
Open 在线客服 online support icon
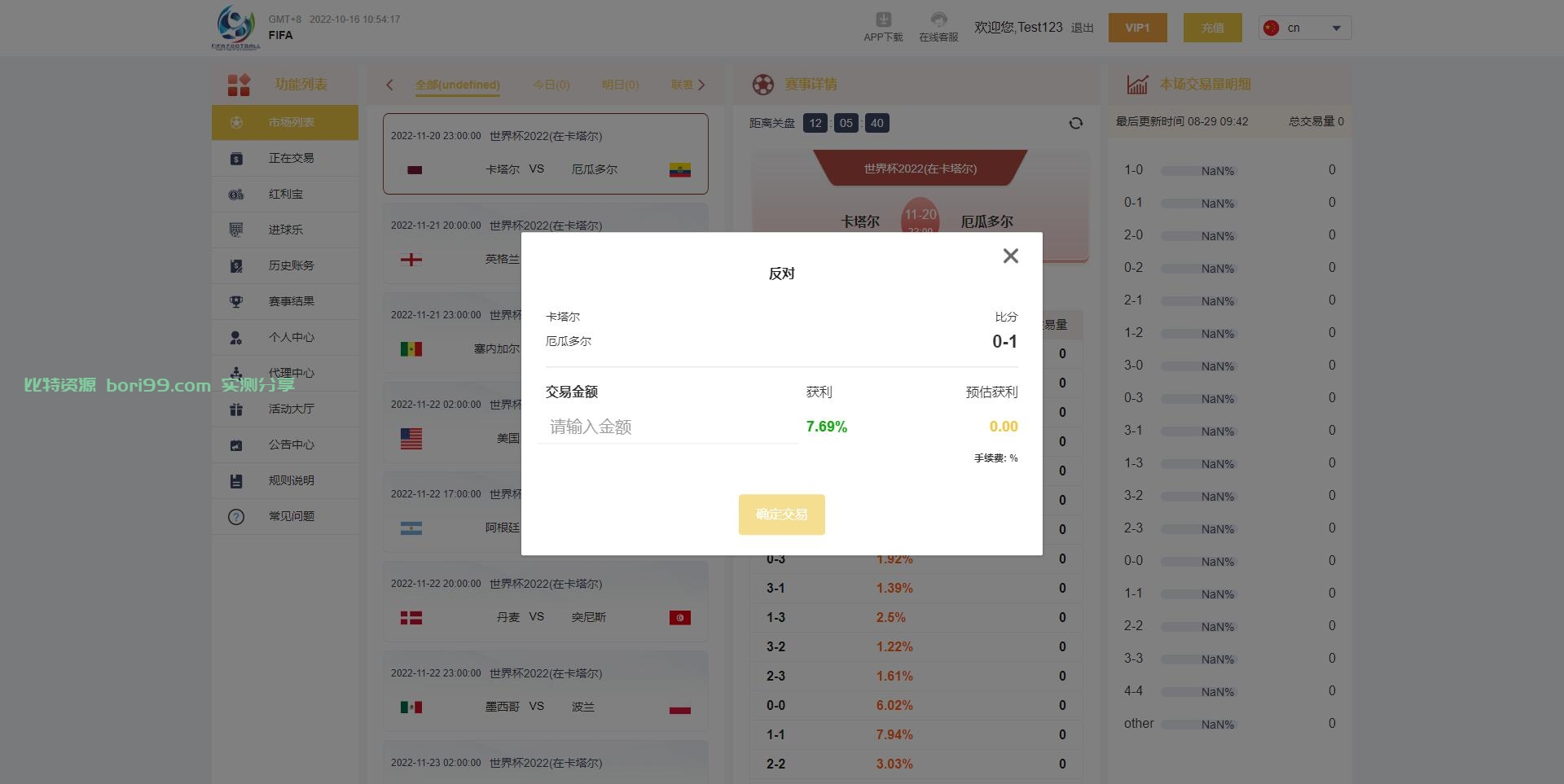pos(938,20)
